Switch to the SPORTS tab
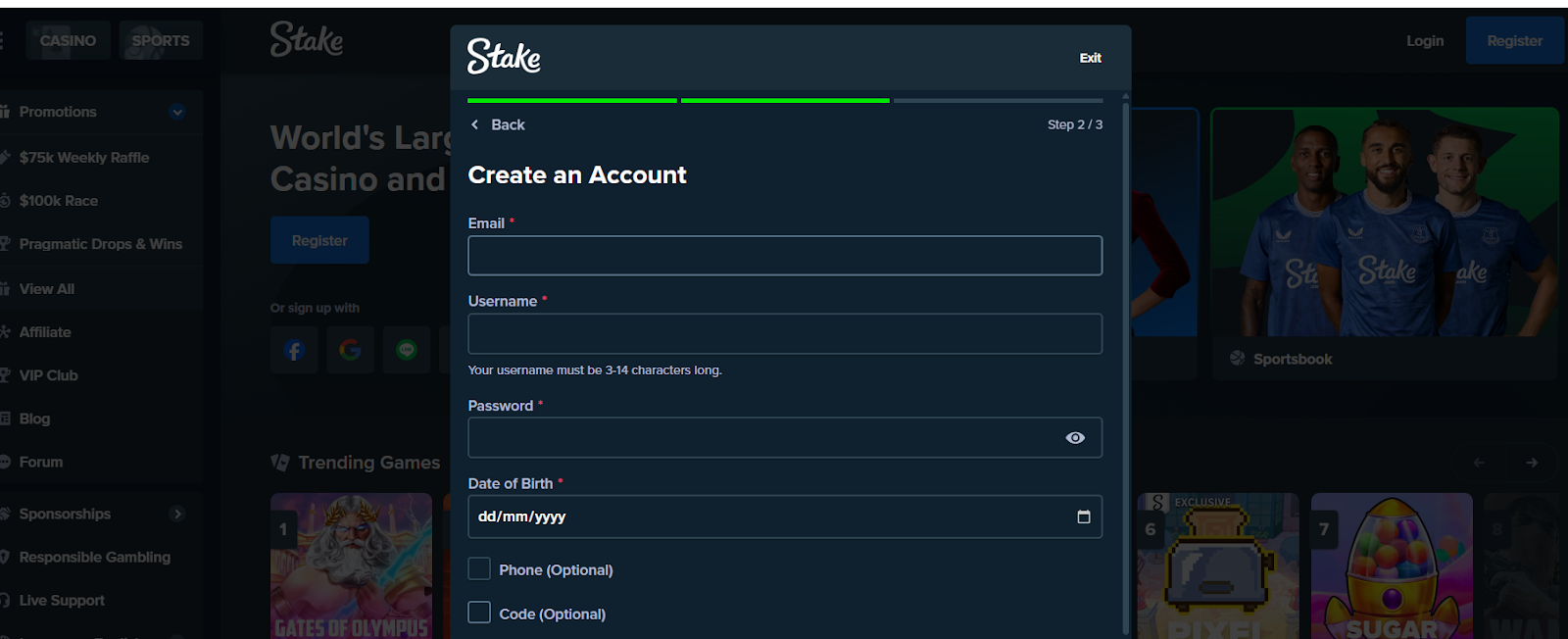Image resolution: width=1568 pixels, height=639 pixels. click(161, 40)
